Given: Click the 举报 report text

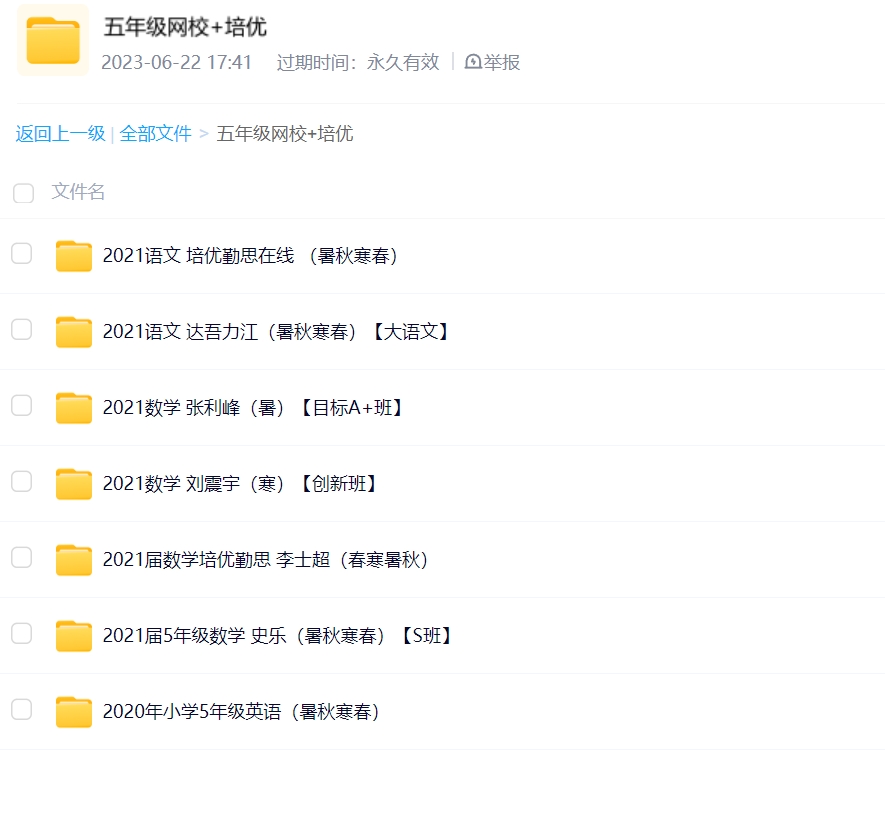Looking at the screenshot, I should [x=502, y=62].
